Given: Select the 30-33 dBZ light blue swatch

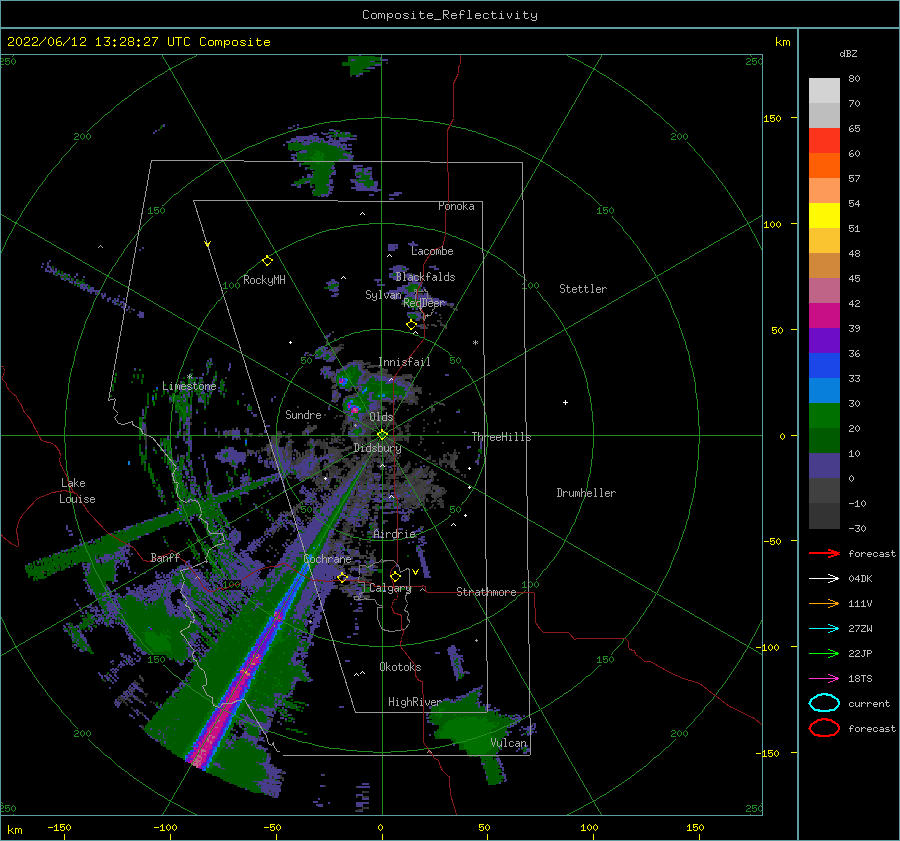Looking at the screenshot, I should 824,391.
